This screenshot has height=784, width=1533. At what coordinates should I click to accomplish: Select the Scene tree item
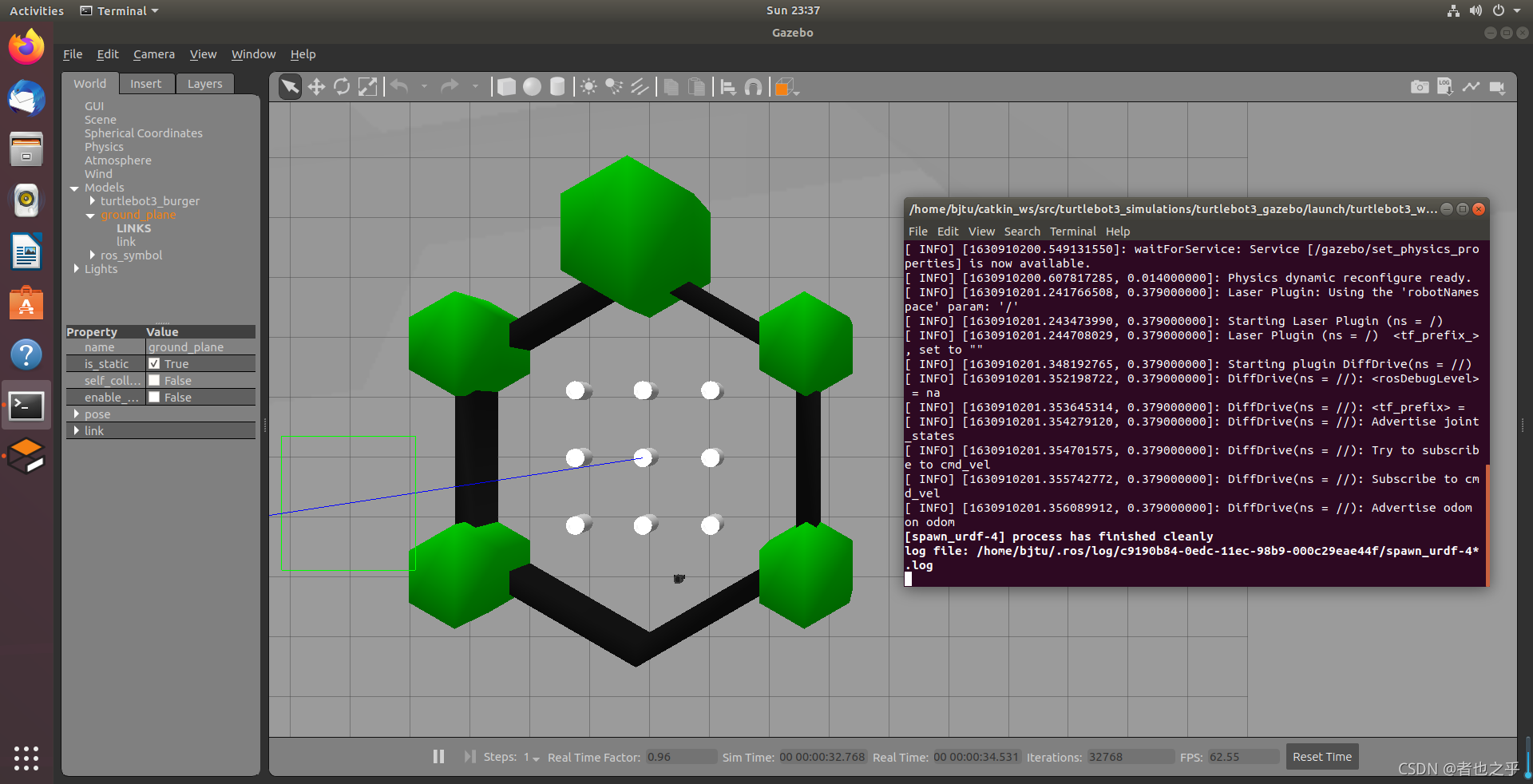tap(101, 120)
